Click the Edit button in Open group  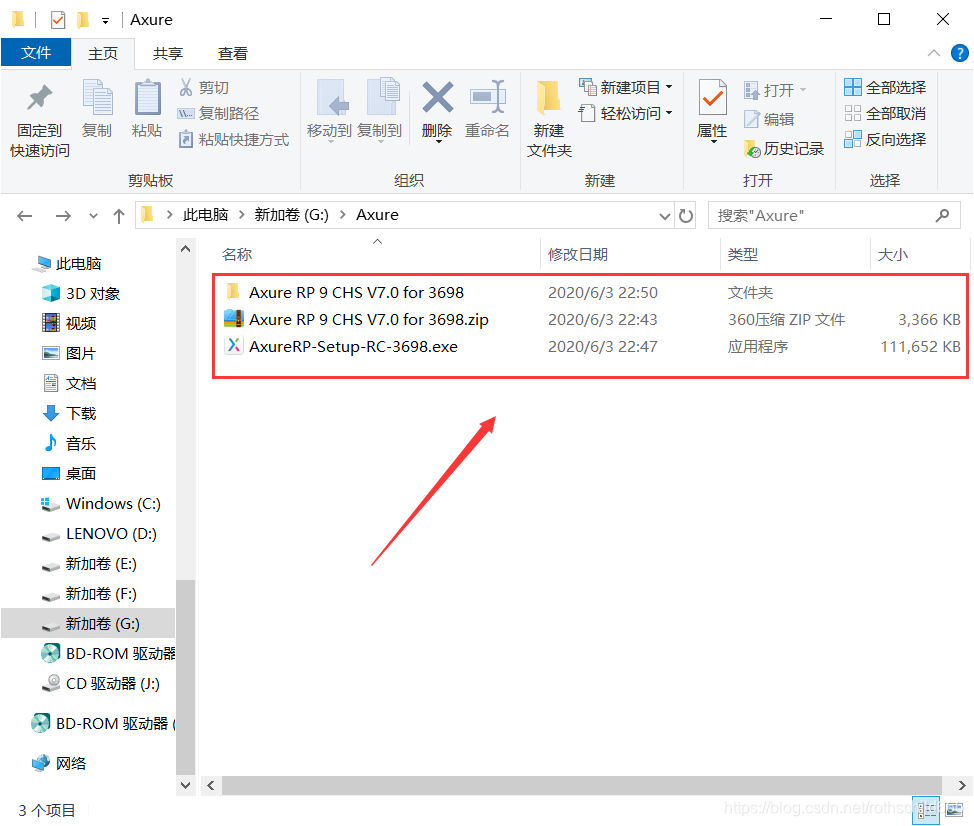pos(770,119)
